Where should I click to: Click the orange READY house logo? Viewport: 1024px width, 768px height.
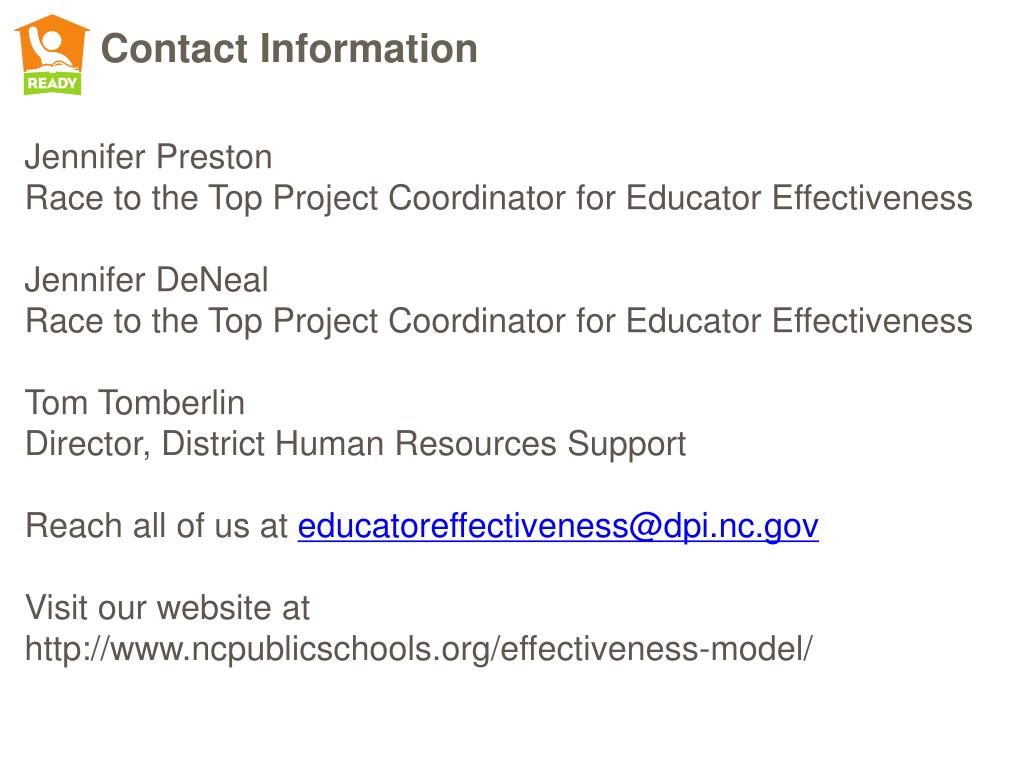(52, 55)
